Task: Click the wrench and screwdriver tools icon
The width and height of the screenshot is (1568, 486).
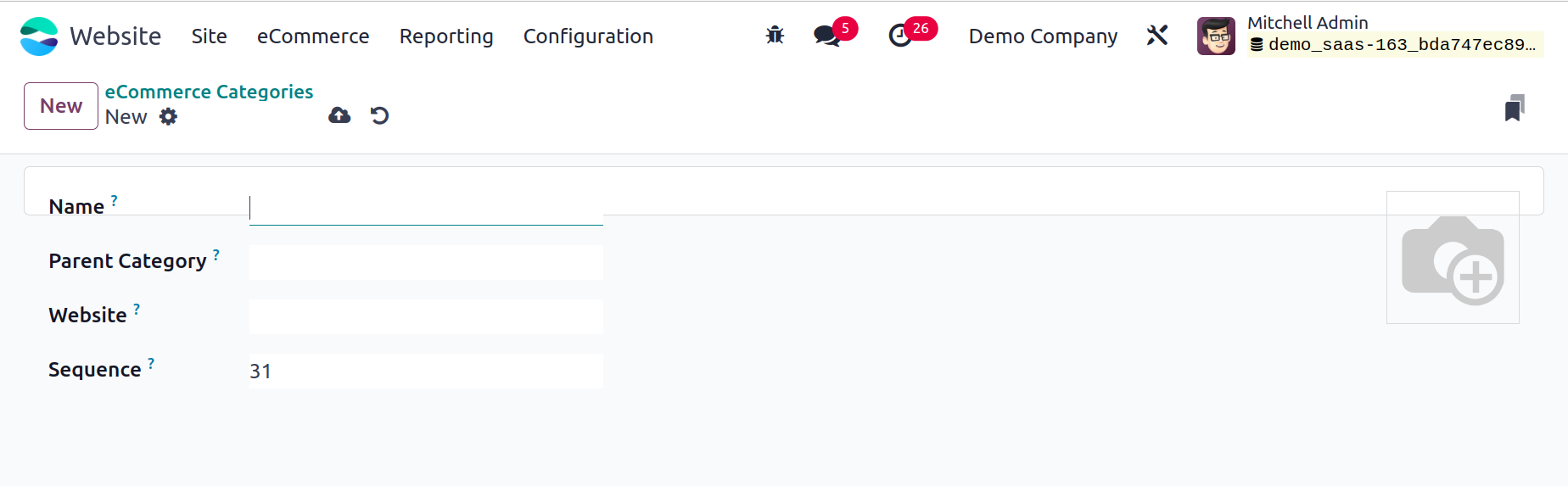Action: click(1157, 36)
